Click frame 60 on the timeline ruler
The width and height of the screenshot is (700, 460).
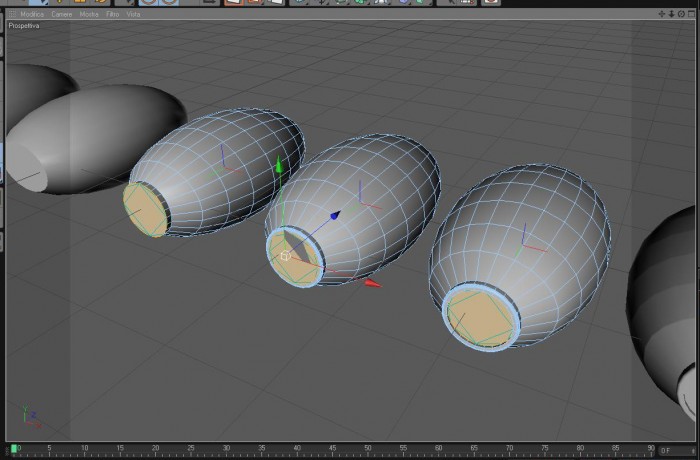pos(438,448)
